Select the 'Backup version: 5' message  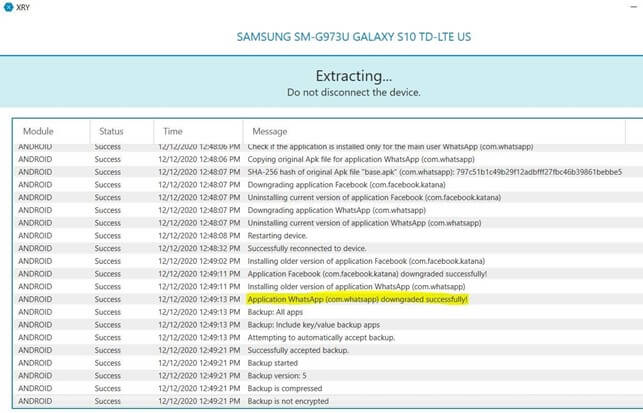click(277, 376)
